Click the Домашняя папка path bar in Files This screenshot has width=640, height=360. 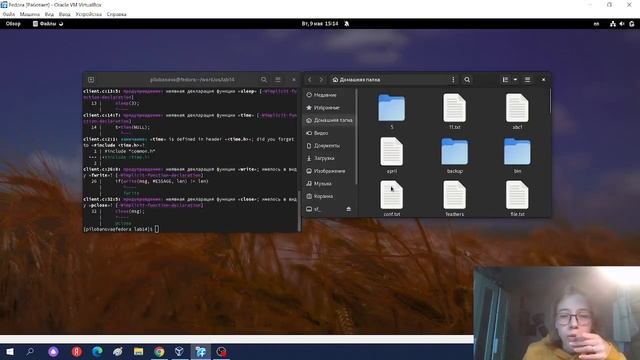(x=389, y=80)
